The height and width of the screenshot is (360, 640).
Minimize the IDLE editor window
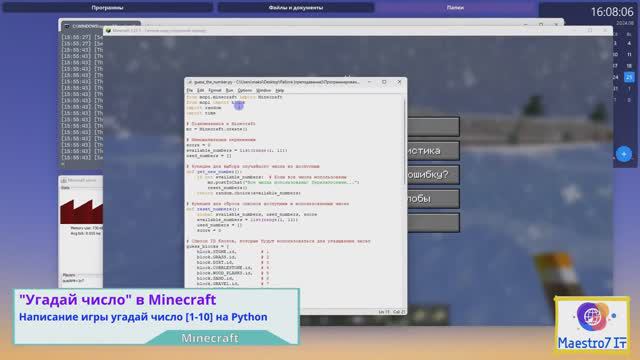point(369,82)
